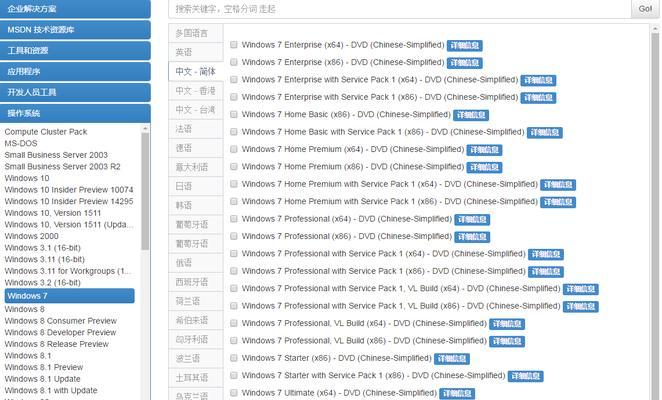Check Enterprise with Service Pack 1 (x64) checkbox

(x=233, y=79)
